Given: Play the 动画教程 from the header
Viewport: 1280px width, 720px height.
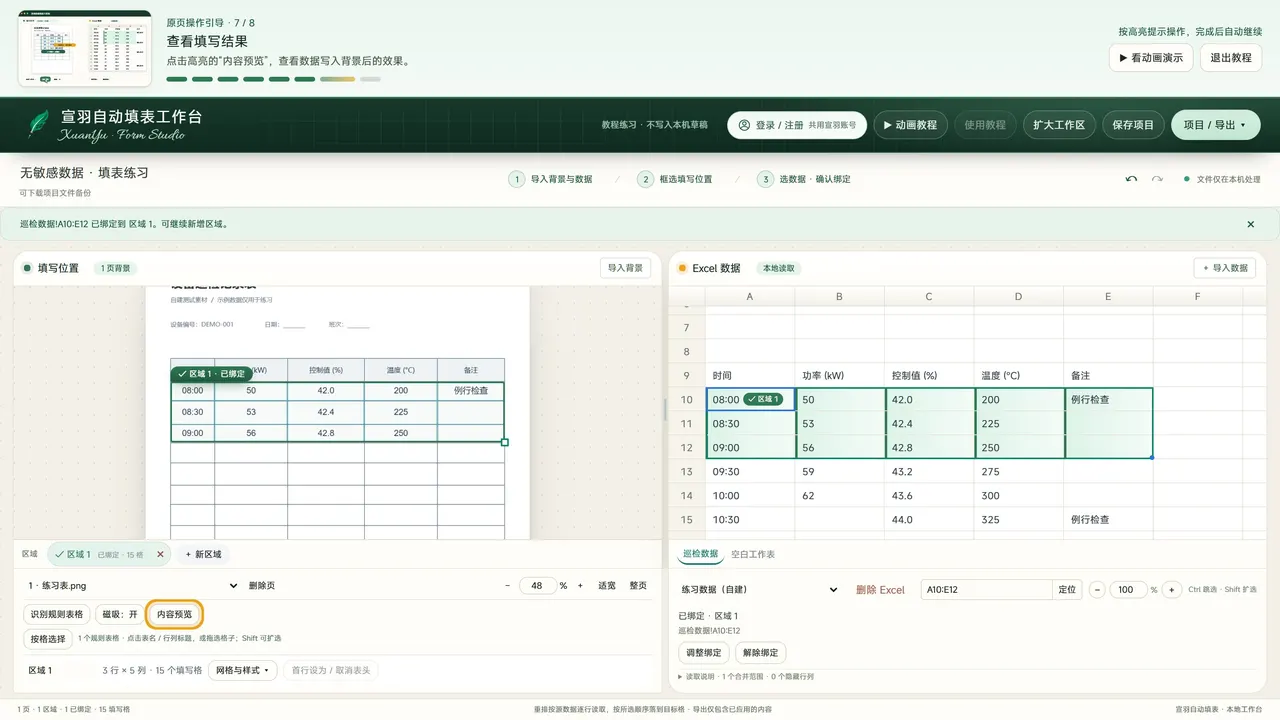Looking at the screenshot, I should click(910, 125).
